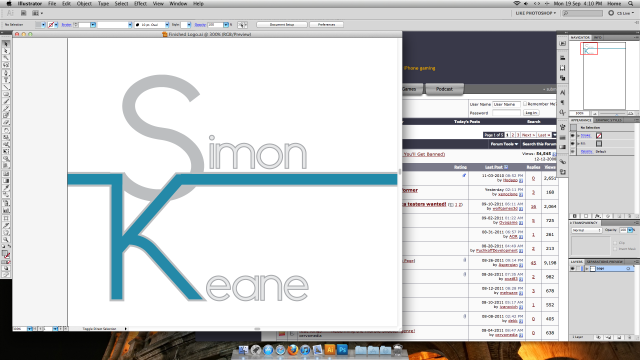This screenshot has height=360, width=640.
Task: Select the Lasso tool
Action: pos(6,65)
